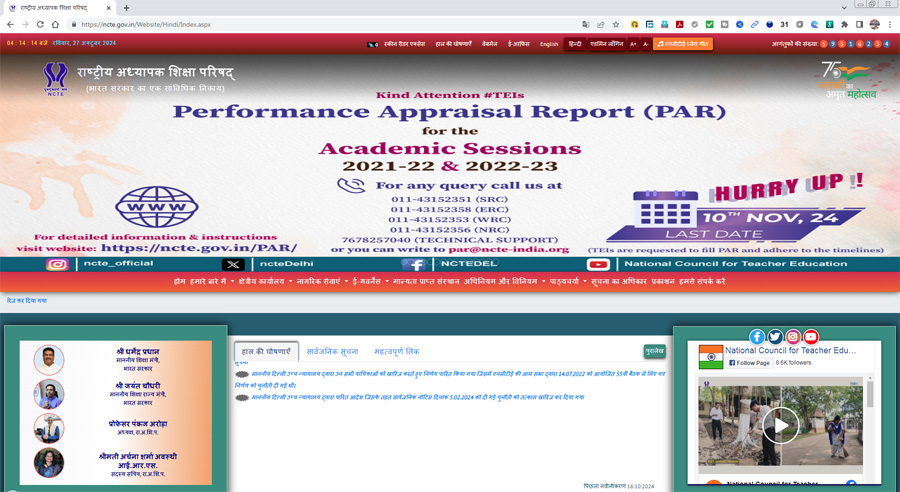This screenshot has width=900, height=492.
Task: Switch site language to English
Action: coord(549,44)
